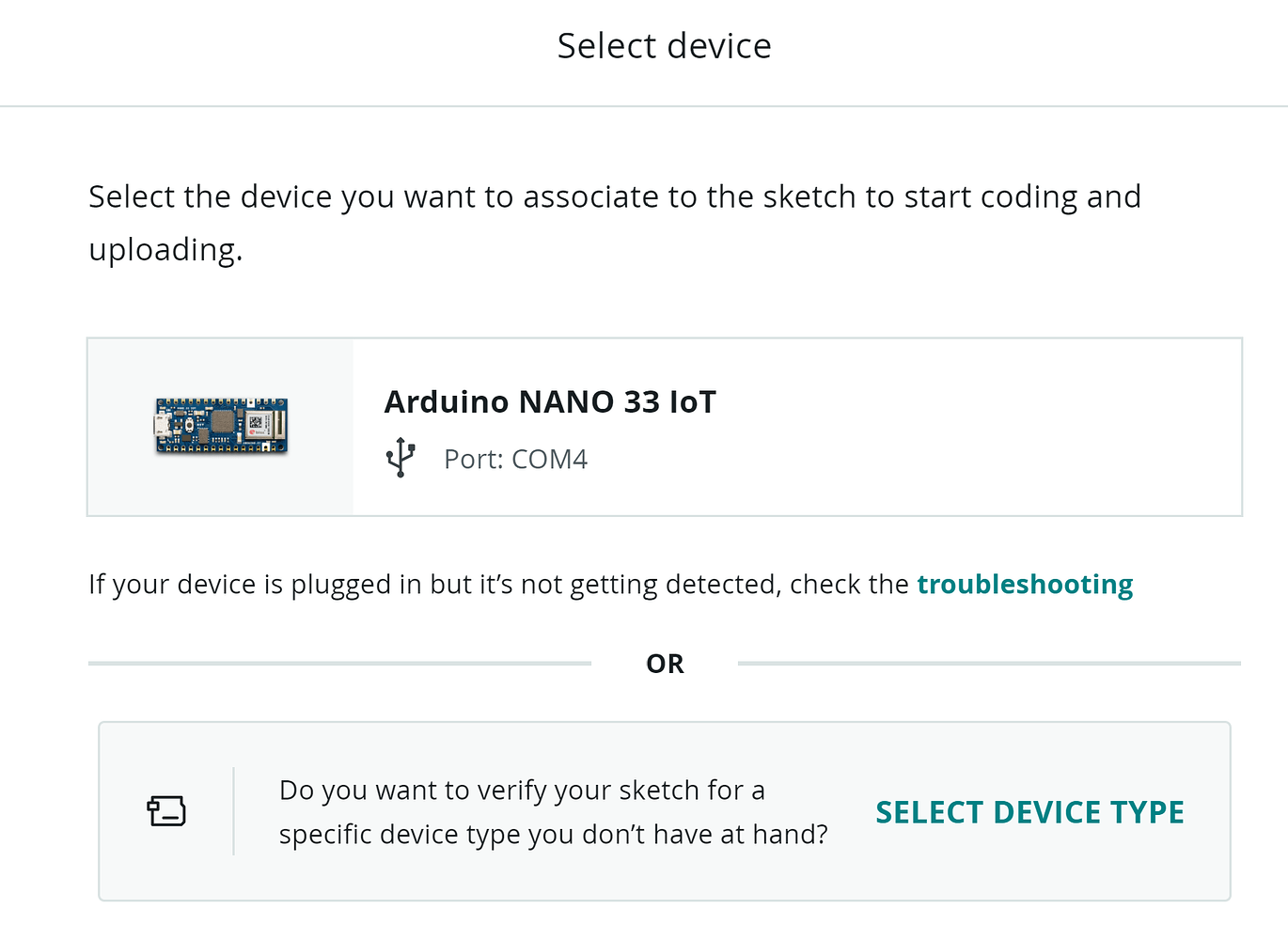Image resolution: width=1288 pixels, height=940 pixels.
Task: Select the board thumbnail inside the device card
Action: [222, 427]
